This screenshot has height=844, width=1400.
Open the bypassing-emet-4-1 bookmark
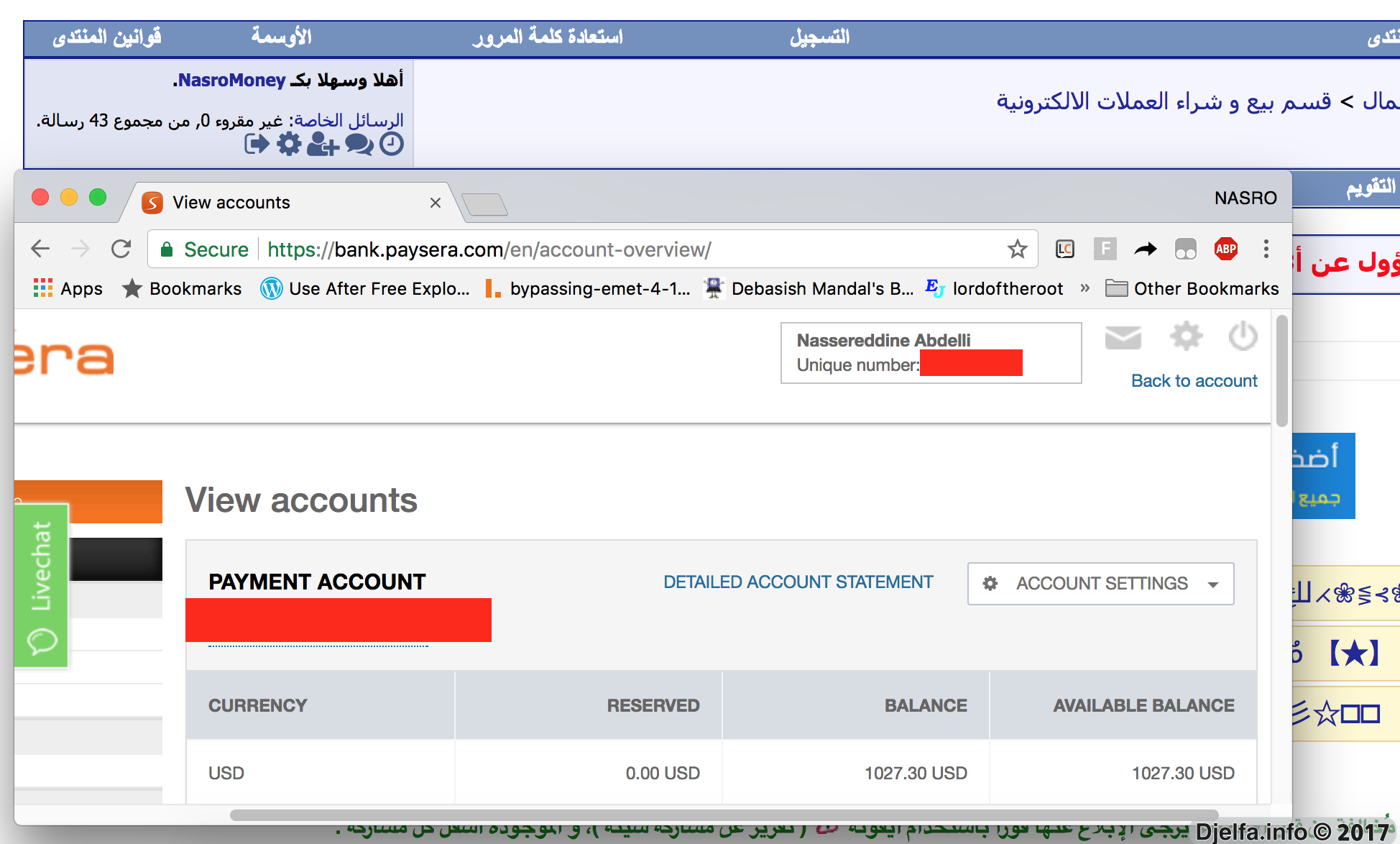[587, 288]
